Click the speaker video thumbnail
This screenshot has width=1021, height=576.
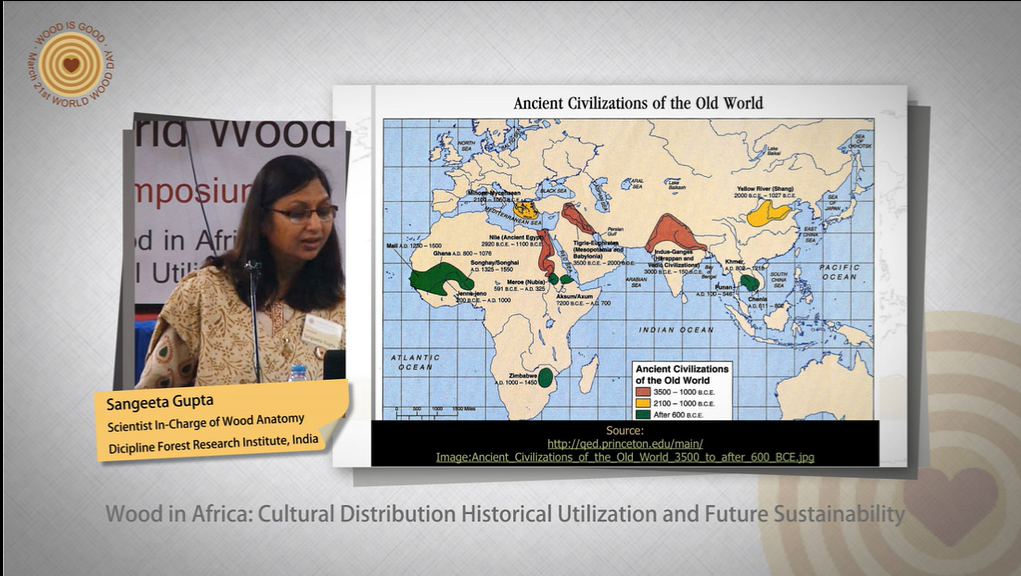tap(240, 255)
